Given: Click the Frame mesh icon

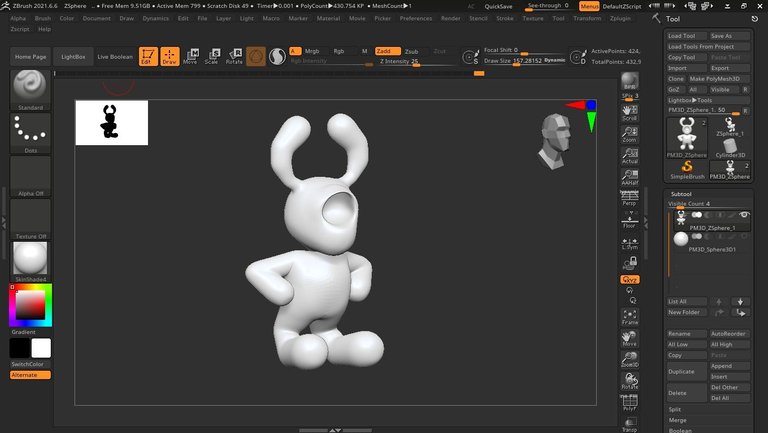Looking at the screenshot, I should point(629,317).
